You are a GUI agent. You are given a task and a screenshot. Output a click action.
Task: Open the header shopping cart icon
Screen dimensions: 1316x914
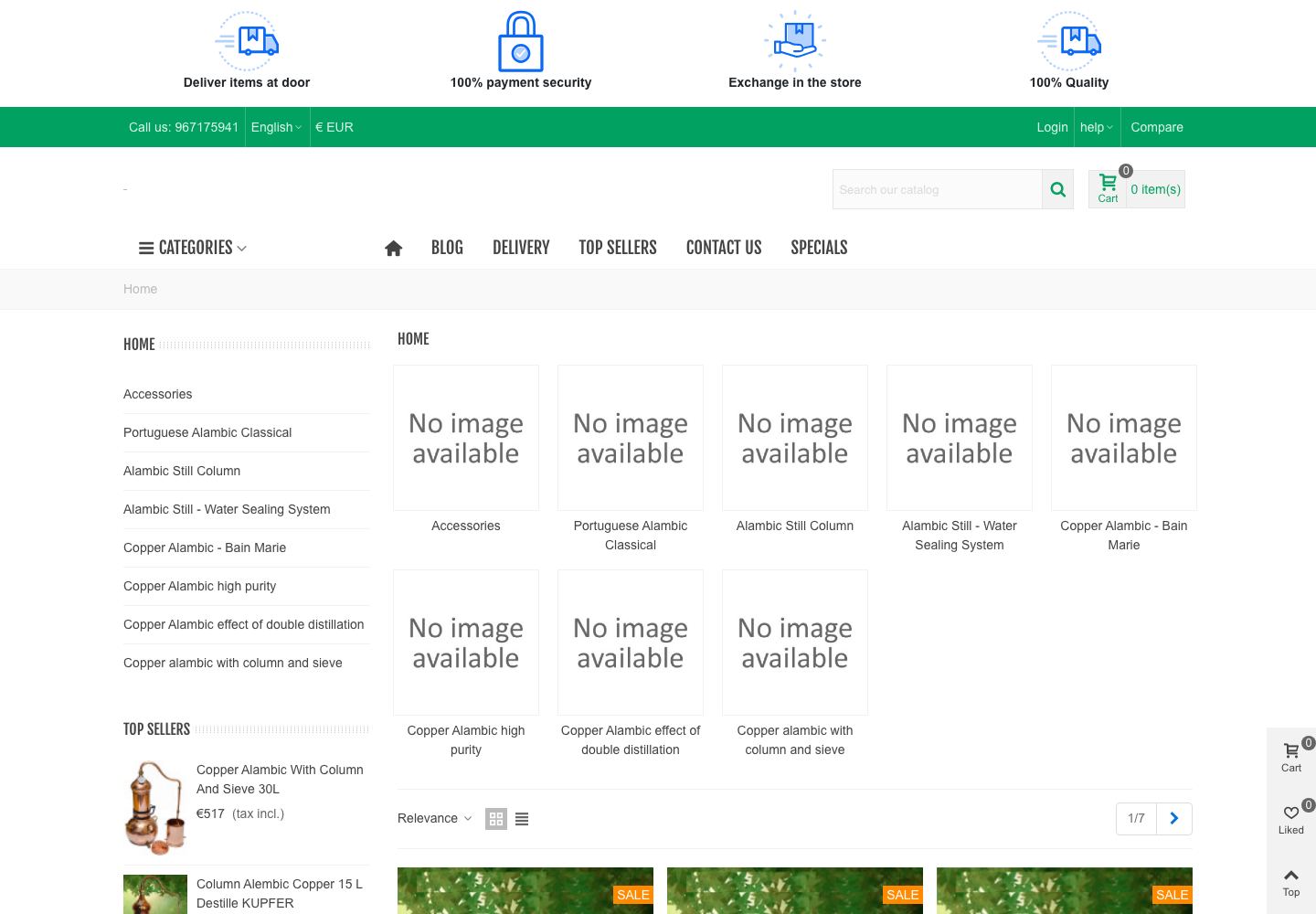(1108, 188)
